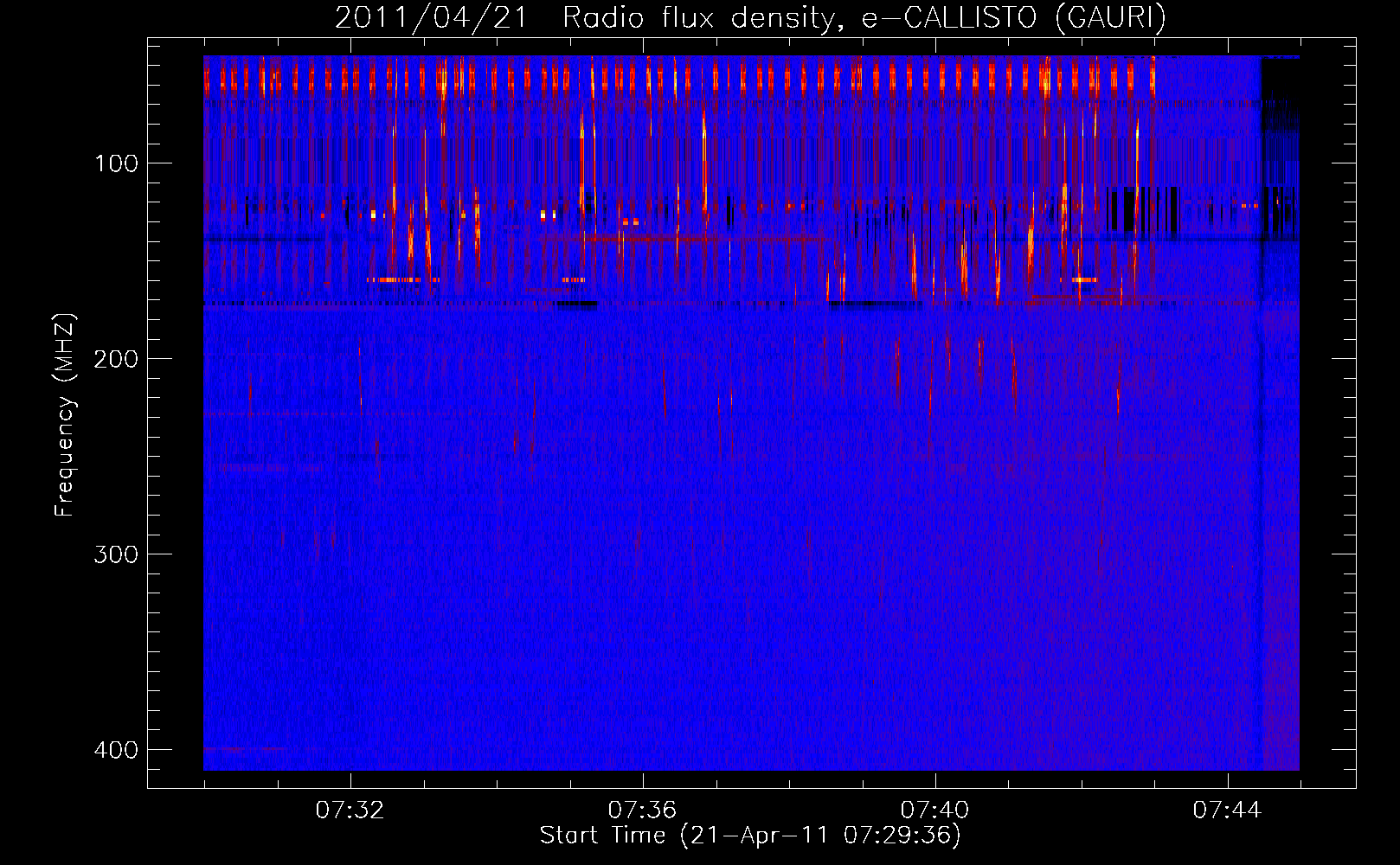This screenshot has height=865, width=1400.
Task: Click the 400 frequency tick label
Action: 116,750
